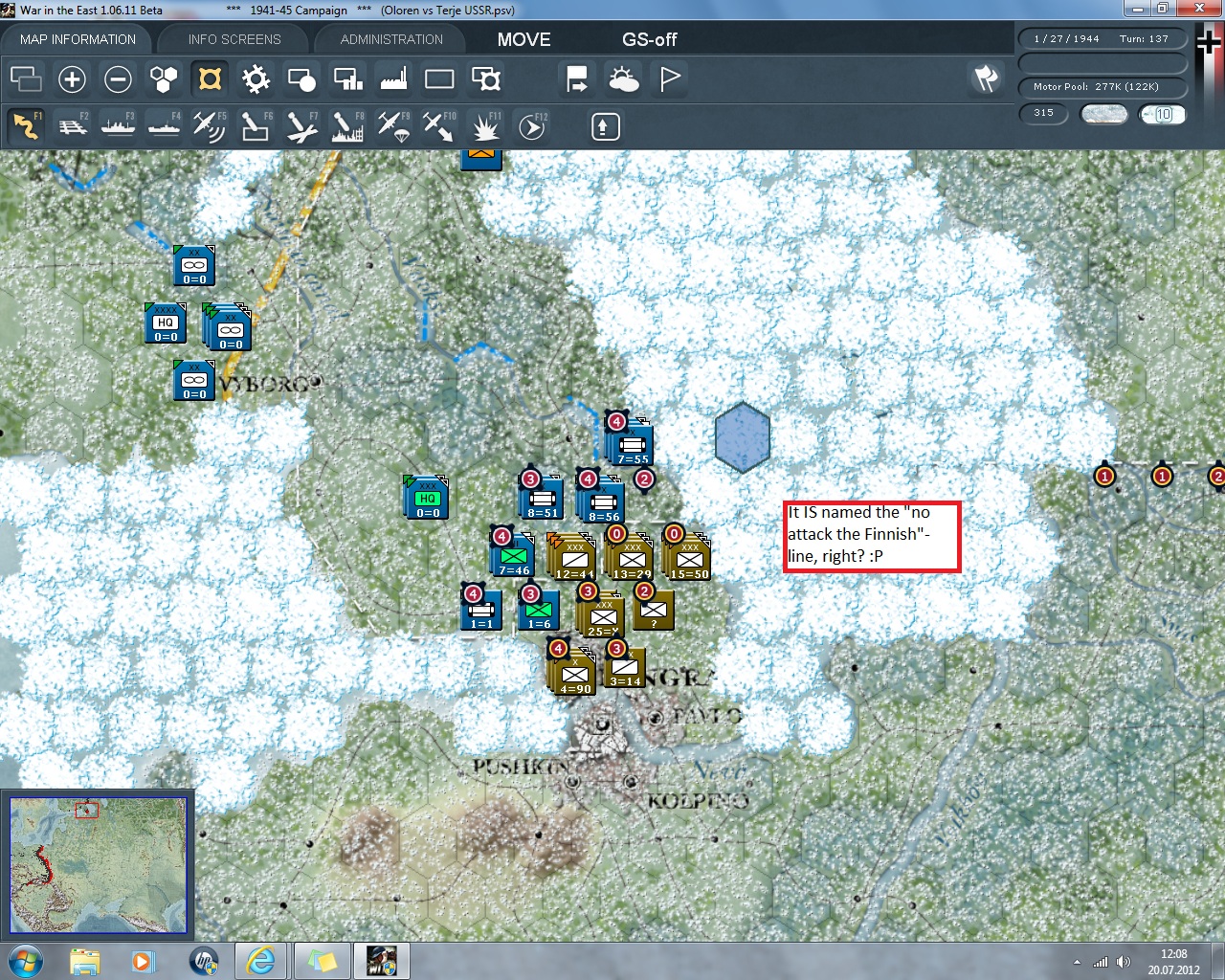
Task: Click the empty rectangle toolbar icon
Action: [x=439, y=78]
